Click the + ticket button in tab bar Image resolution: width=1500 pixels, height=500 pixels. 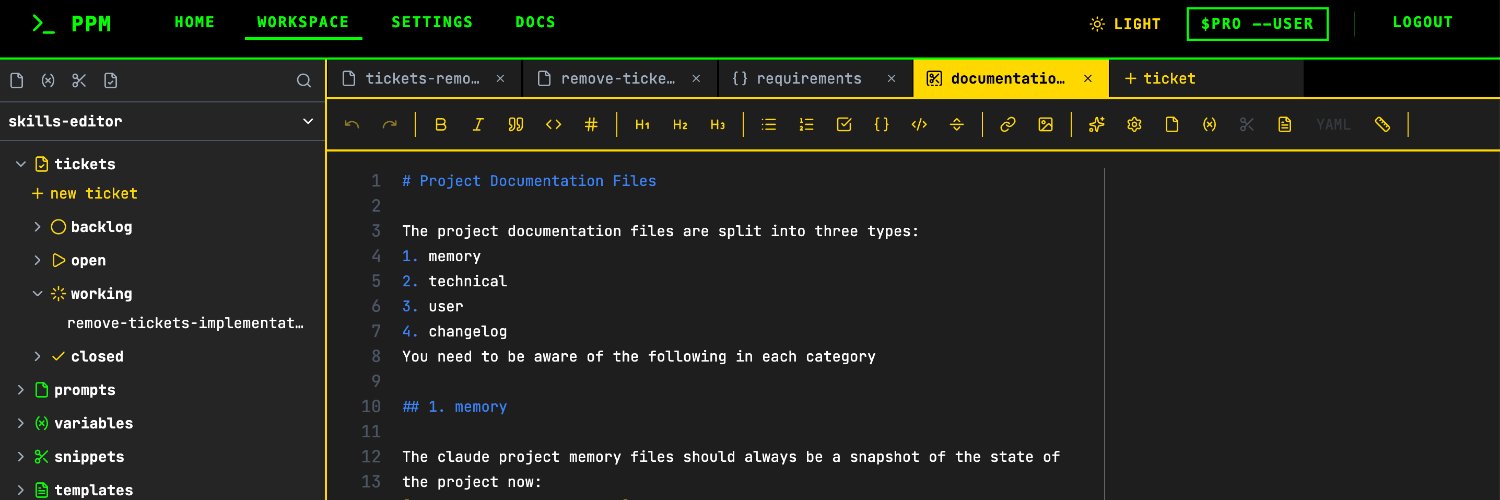[1160, 79]
